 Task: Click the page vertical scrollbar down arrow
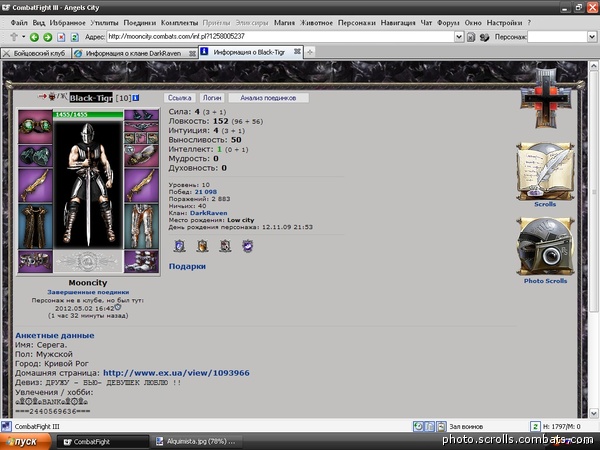point(593,413)
